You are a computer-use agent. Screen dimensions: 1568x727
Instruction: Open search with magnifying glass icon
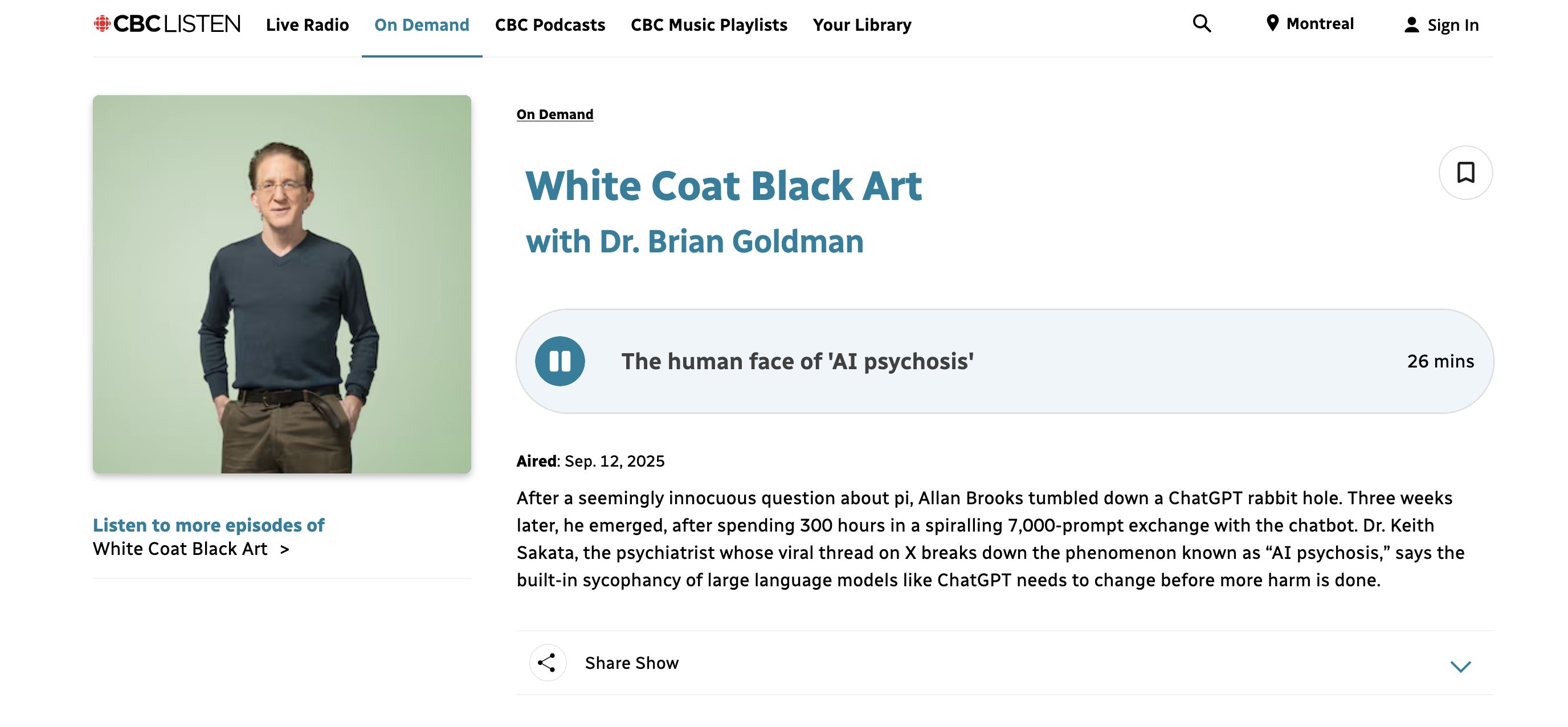(x=1202, y=24)
